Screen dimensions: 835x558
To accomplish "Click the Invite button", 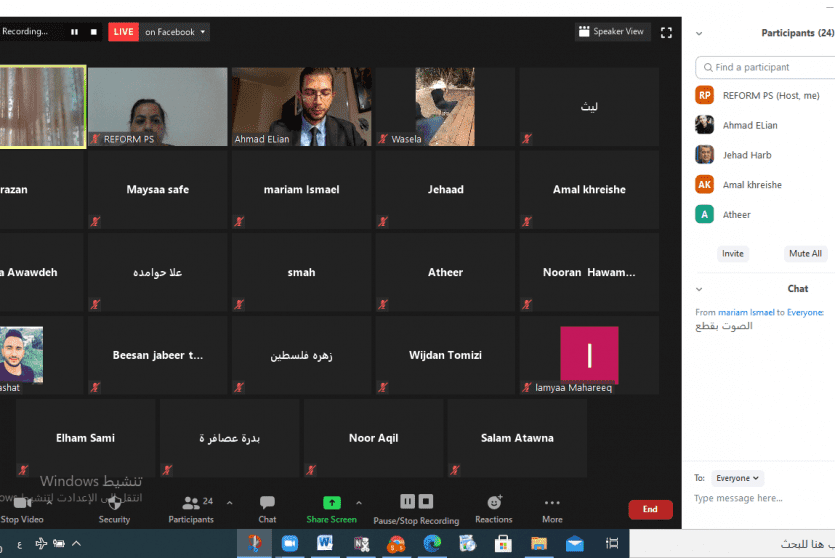I will pyautogui.click(x=733, y=253).
